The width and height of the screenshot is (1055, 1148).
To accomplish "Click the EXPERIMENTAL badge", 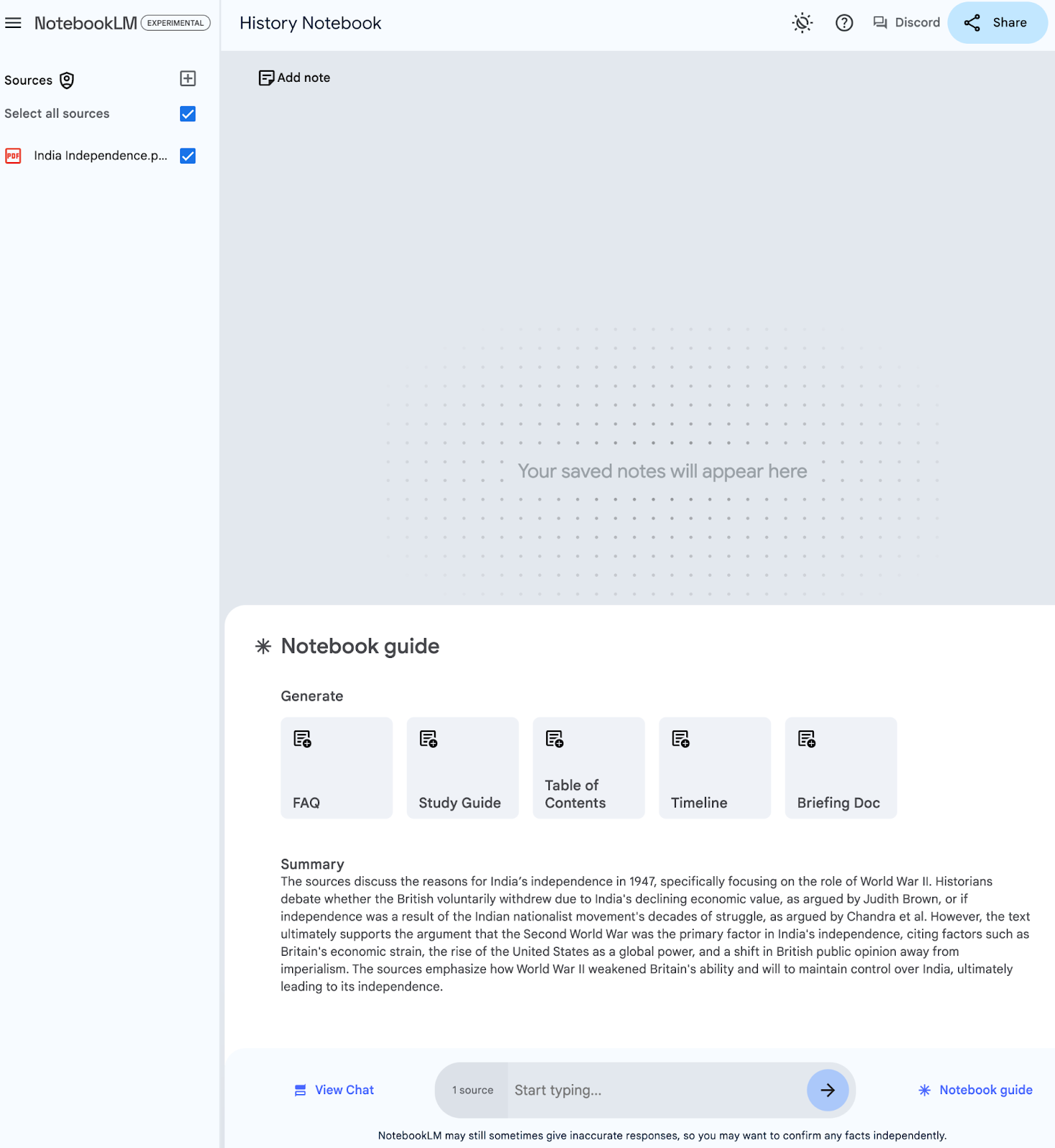I will 176,23.
